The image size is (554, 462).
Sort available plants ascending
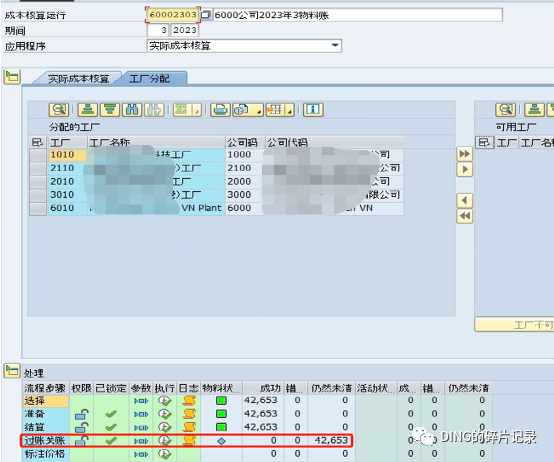point(534,110)
